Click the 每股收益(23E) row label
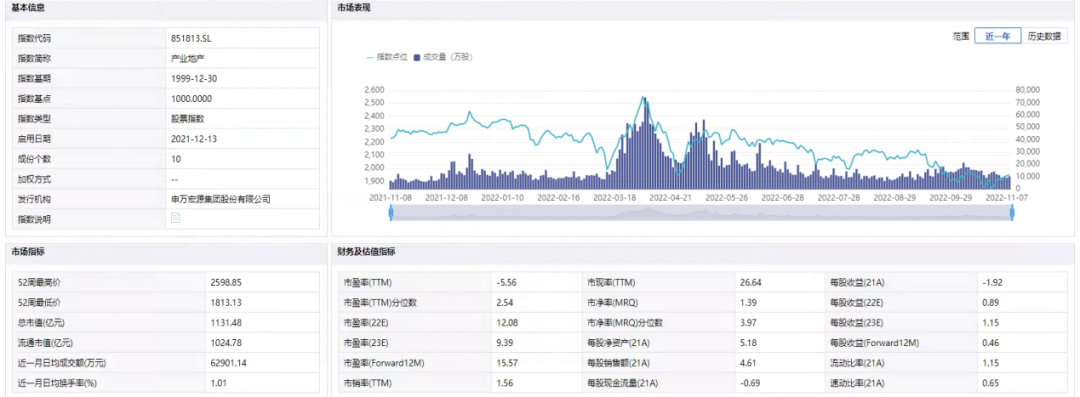This screenshot has height=397, width=1080. coord(858,323)
